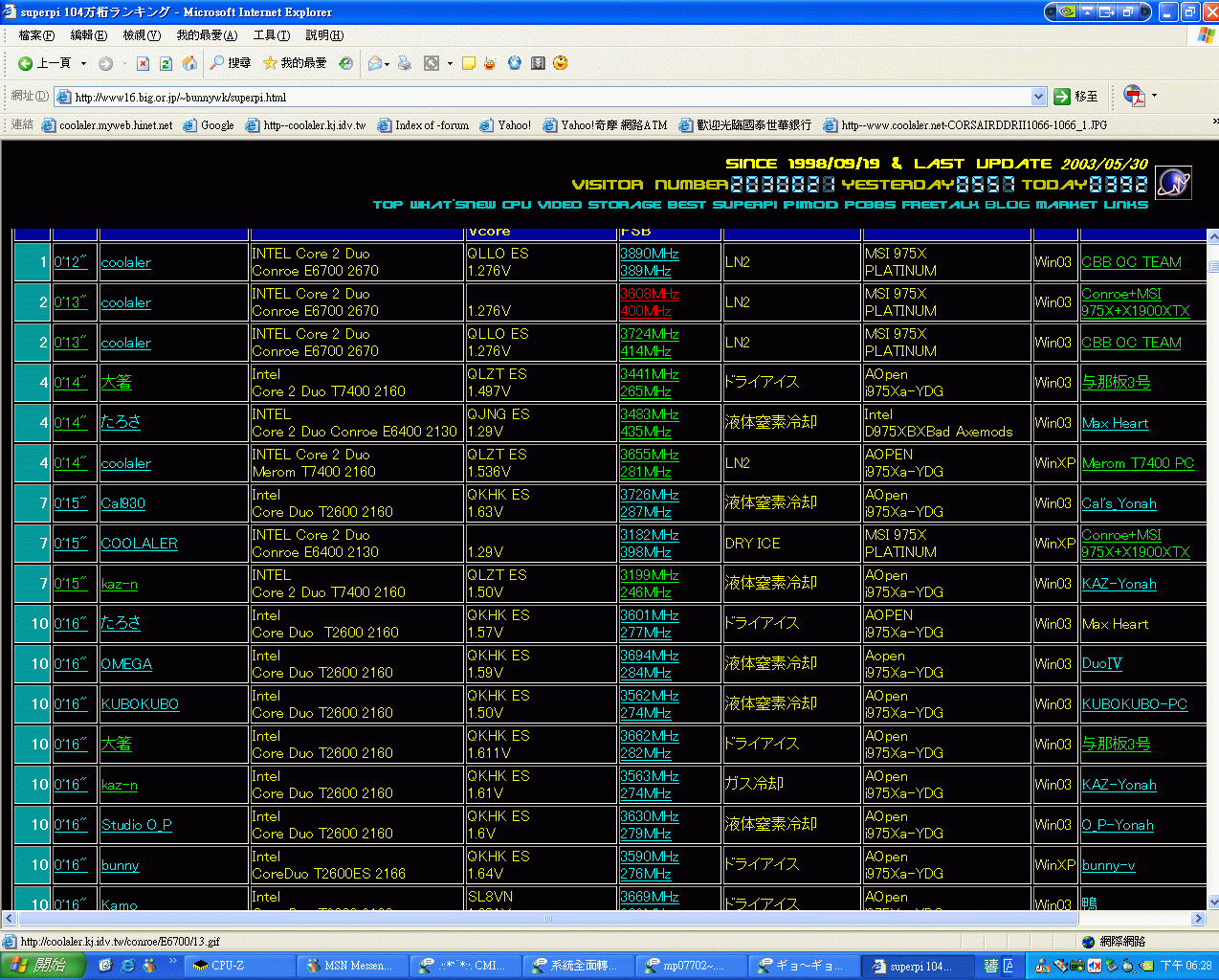The image size is (1219, 980).
Task: Click 3890MHz link in rank 1 row
Action: 649,254
